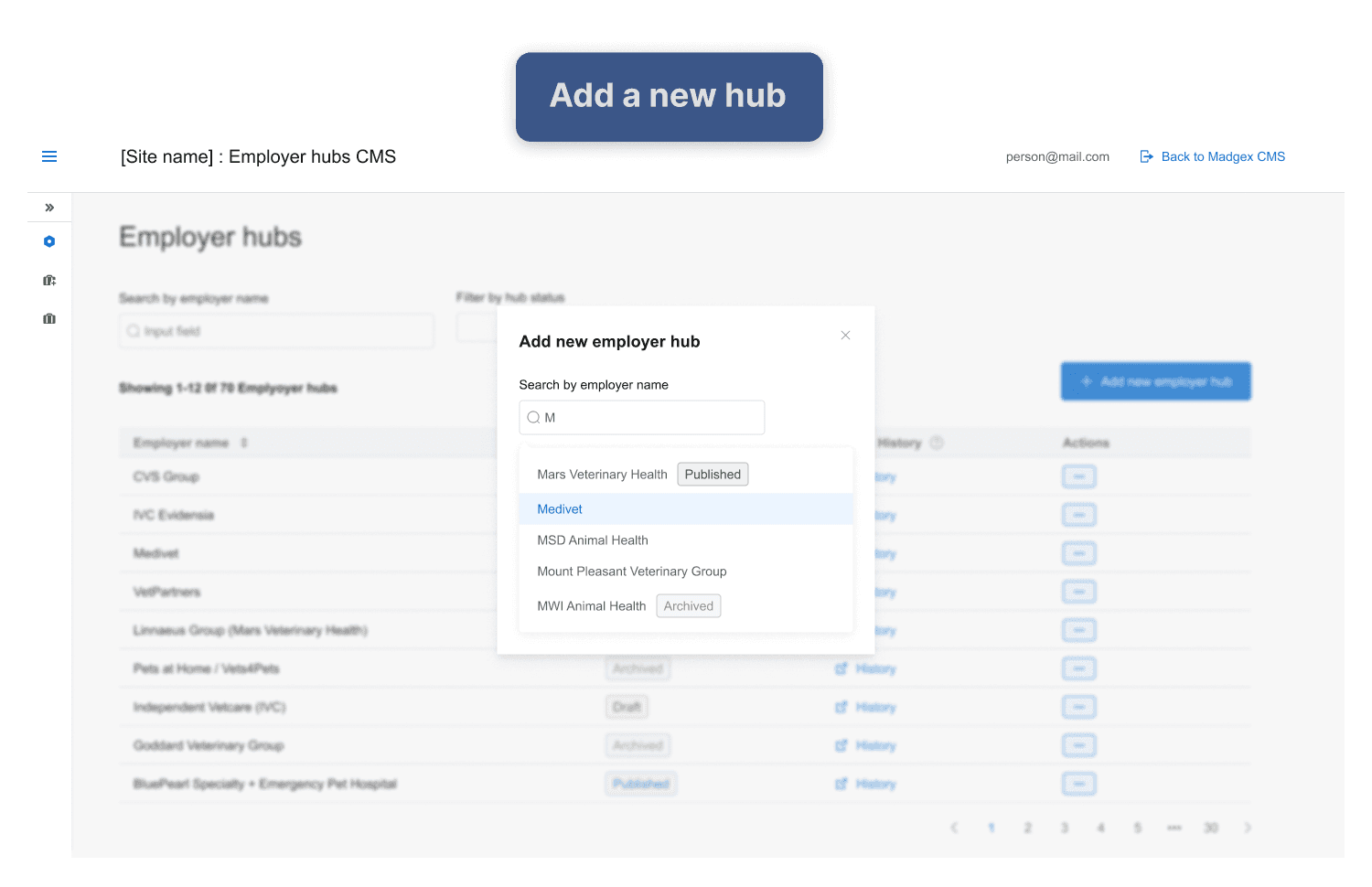The width and height of the screenshot is (1372, 887).
Task: Select the hexagon employer hubs sidebar icon
Action: pyautogui.click(x=49, y=241)
